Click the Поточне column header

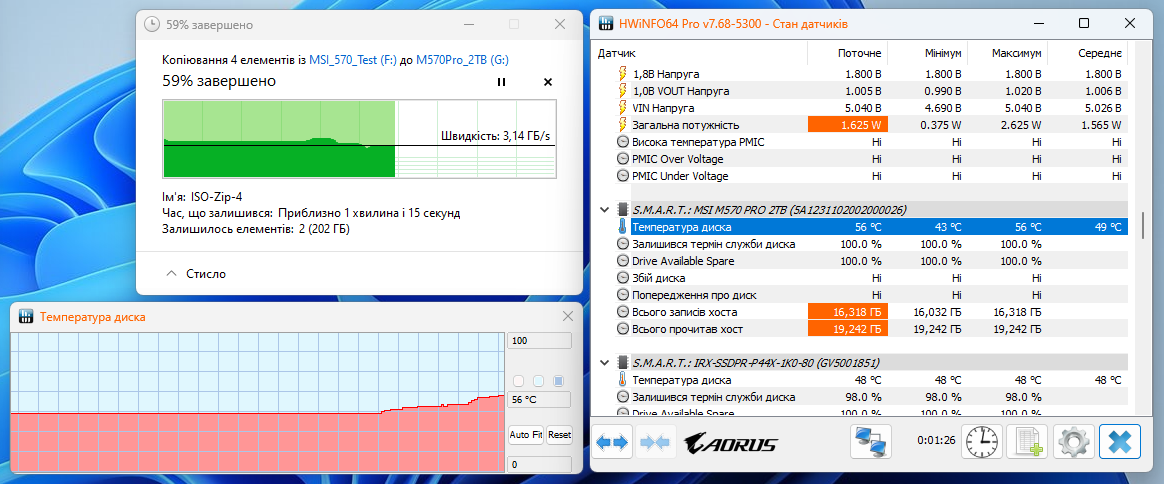coord(859,54)
